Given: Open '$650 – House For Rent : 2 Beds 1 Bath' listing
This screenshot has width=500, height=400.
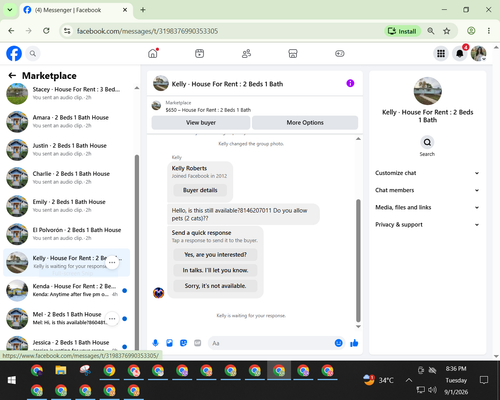Looking at the screenshot, I should click(x=208, y=110).
